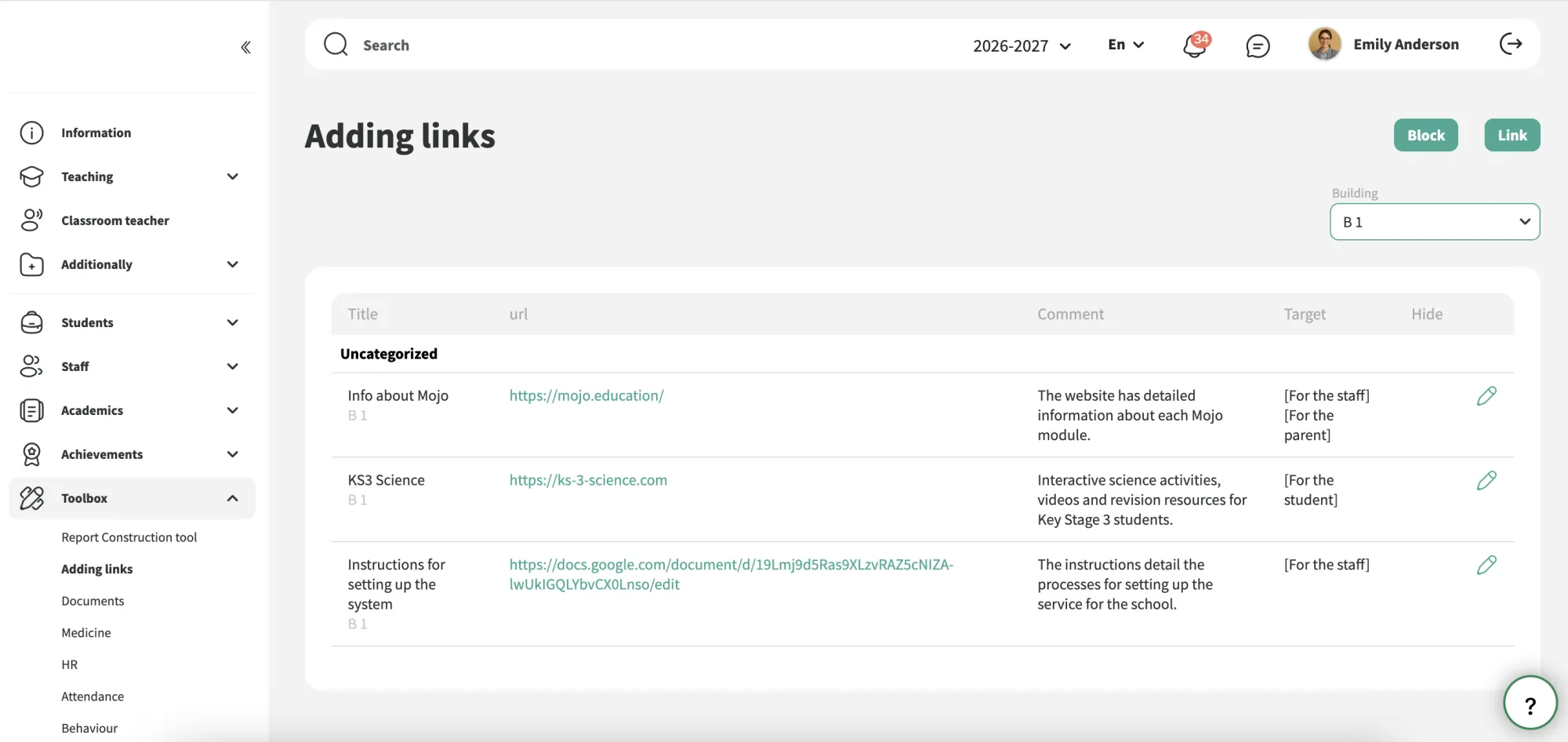Image resolution: width=1568 pixels, height=742 pixels.
Task: Edit the Instructions for setting up row
Action: point(1486,566)
